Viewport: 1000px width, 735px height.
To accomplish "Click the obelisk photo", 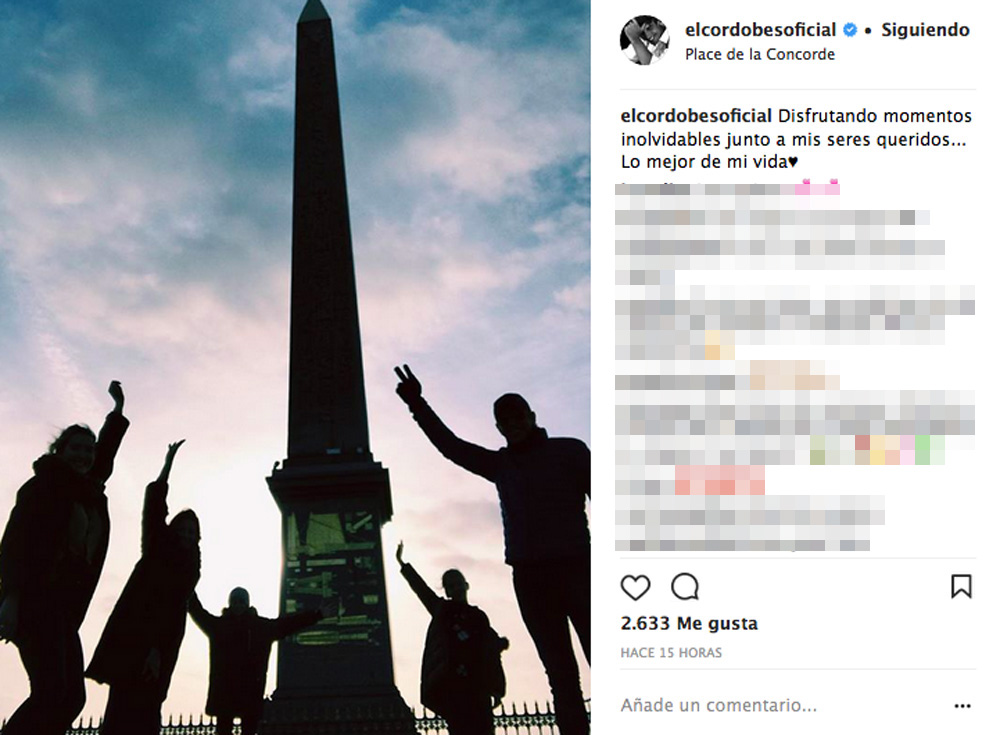I will (x=295, y=368).
